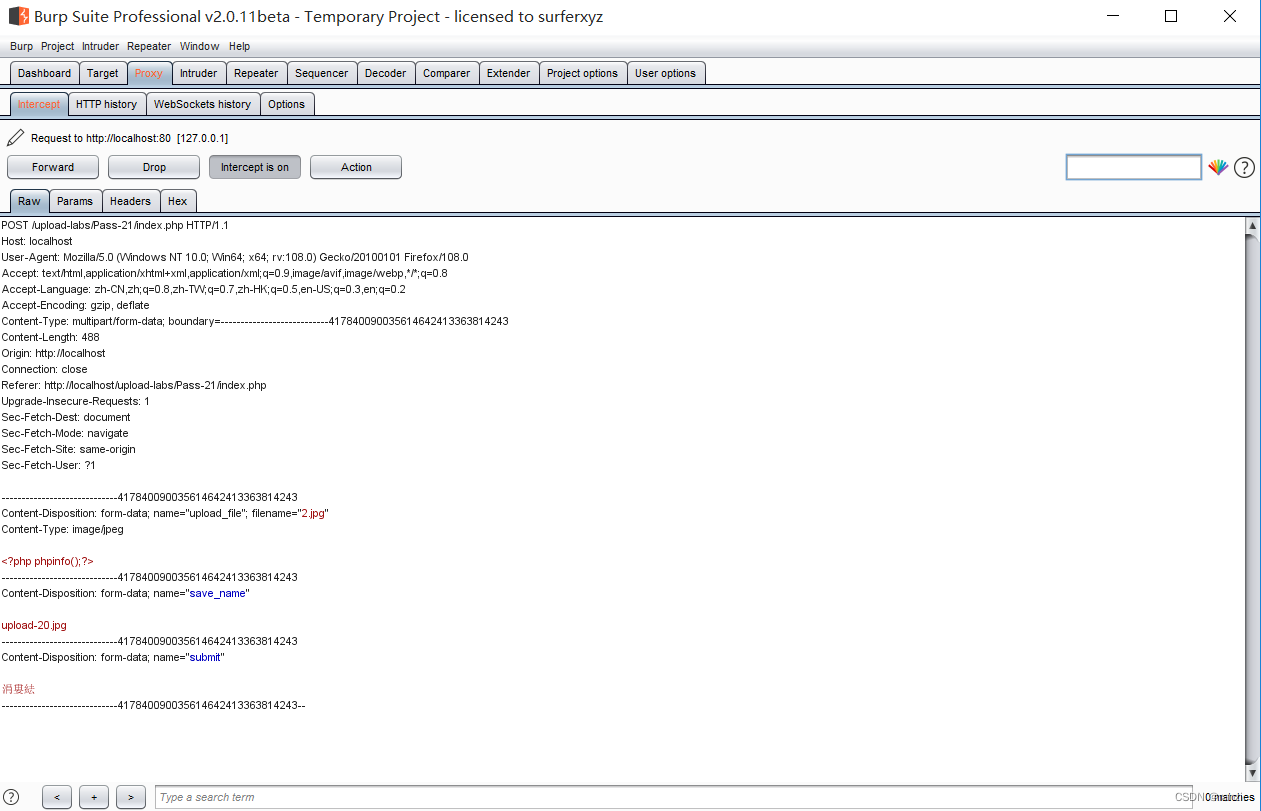Click the "save_name" parameter name

click(x=218, y=593)
